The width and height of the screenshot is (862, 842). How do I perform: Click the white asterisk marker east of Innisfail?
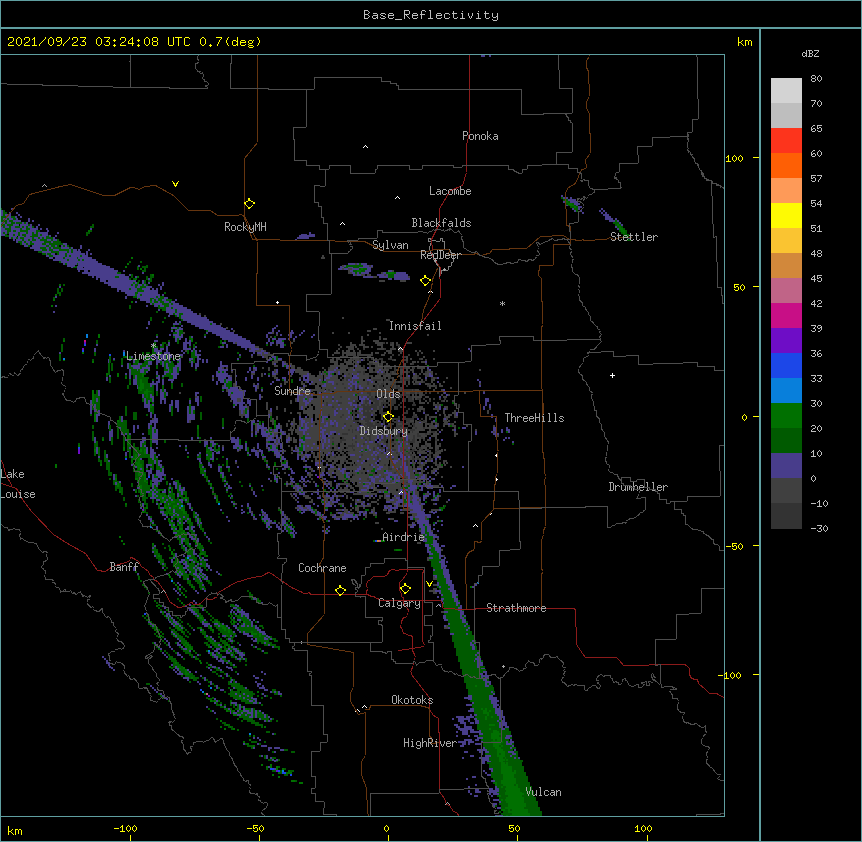coord(502,304)
